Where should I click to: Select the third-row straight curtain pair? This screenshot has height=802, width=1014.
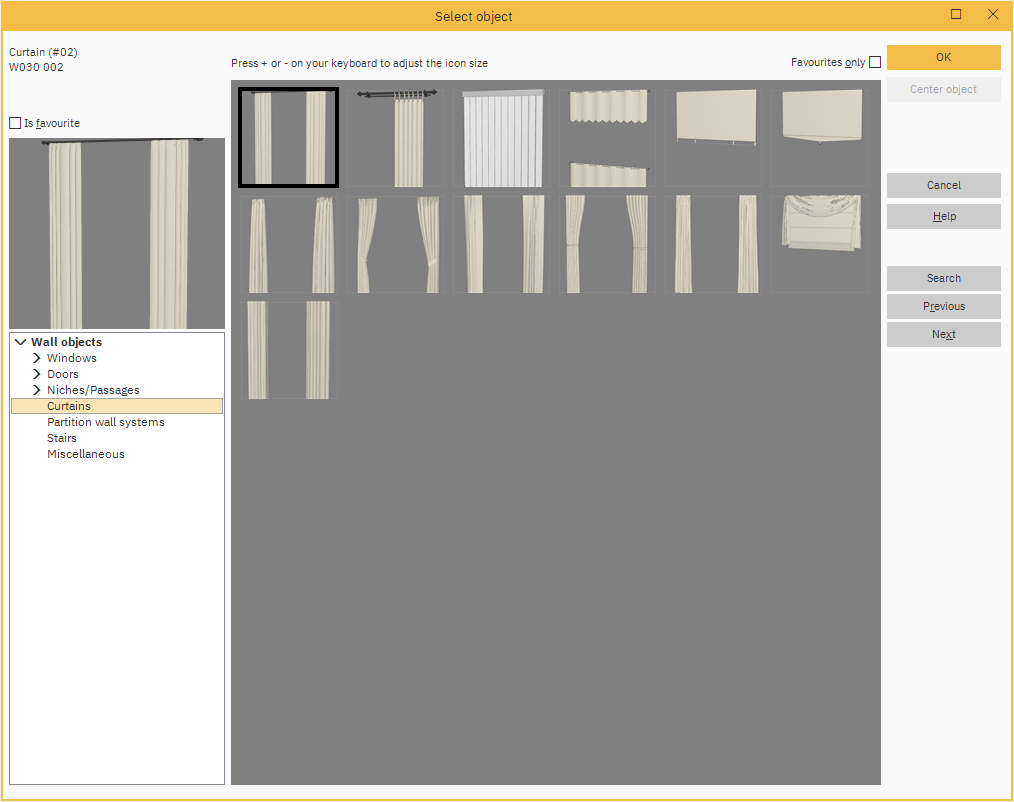(290, 350)
